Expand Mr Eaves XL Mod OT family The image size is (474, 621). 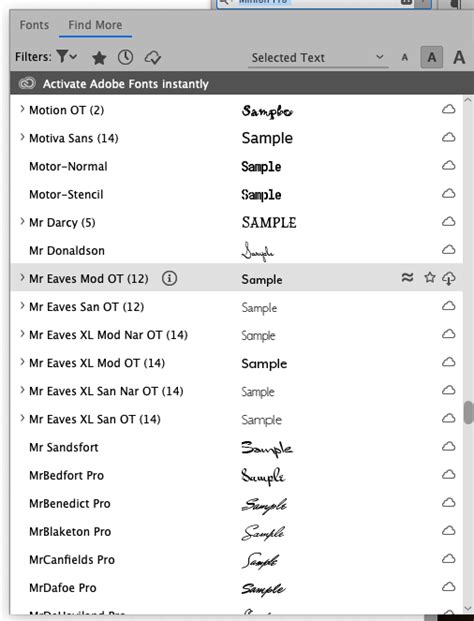(22, 362)
